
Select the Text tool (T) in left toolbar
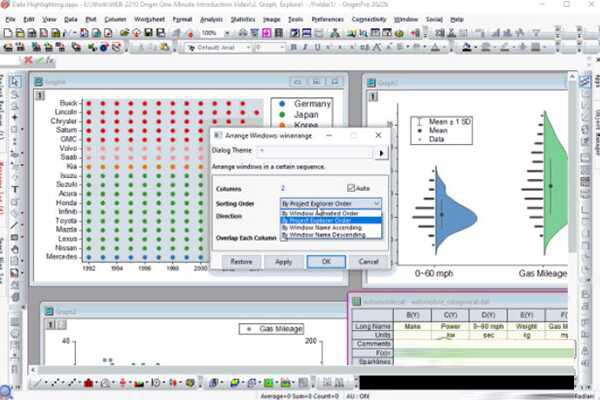17,187
